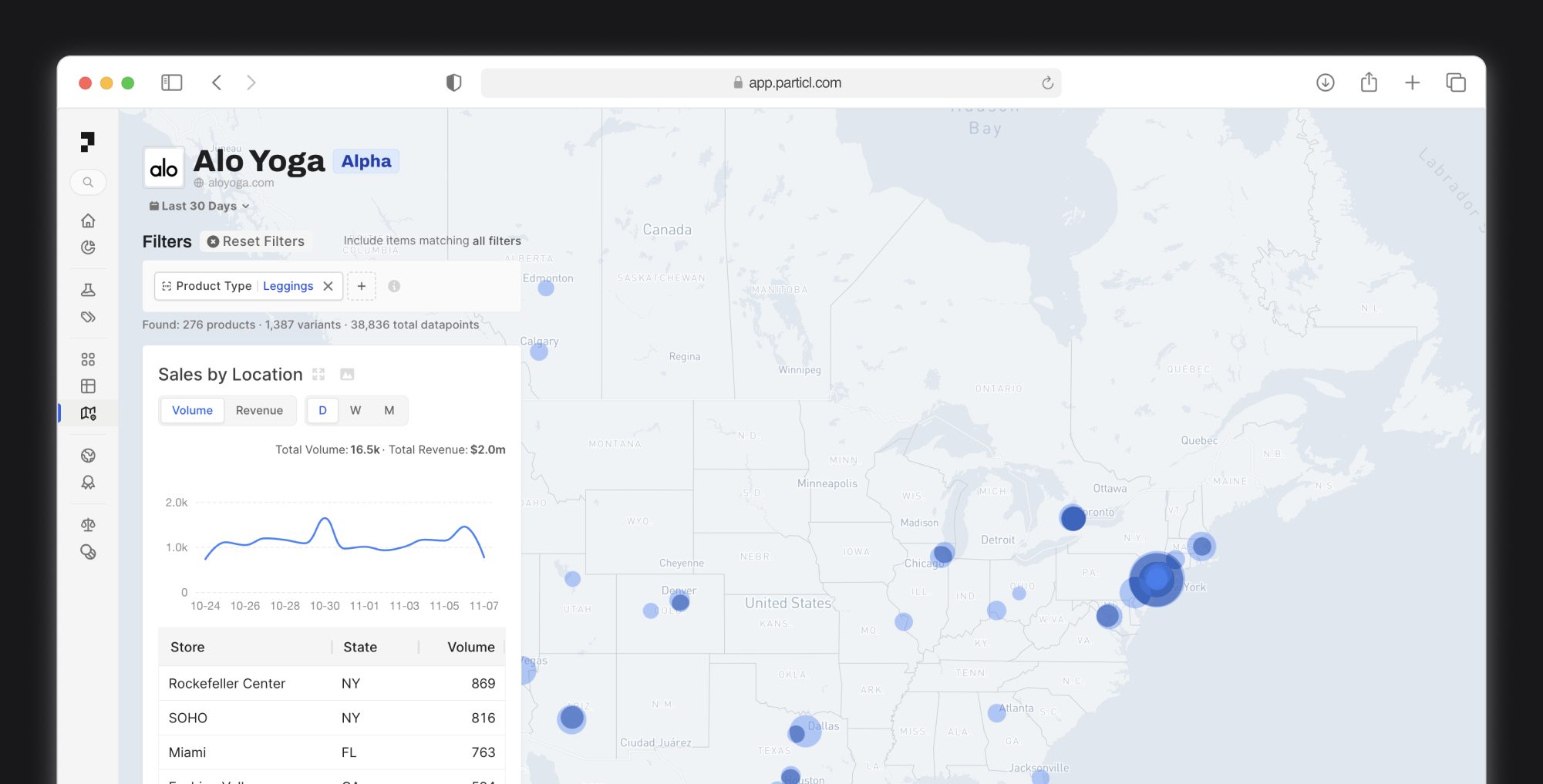Open the Last 30 Days date dropdown

(200, 206)
